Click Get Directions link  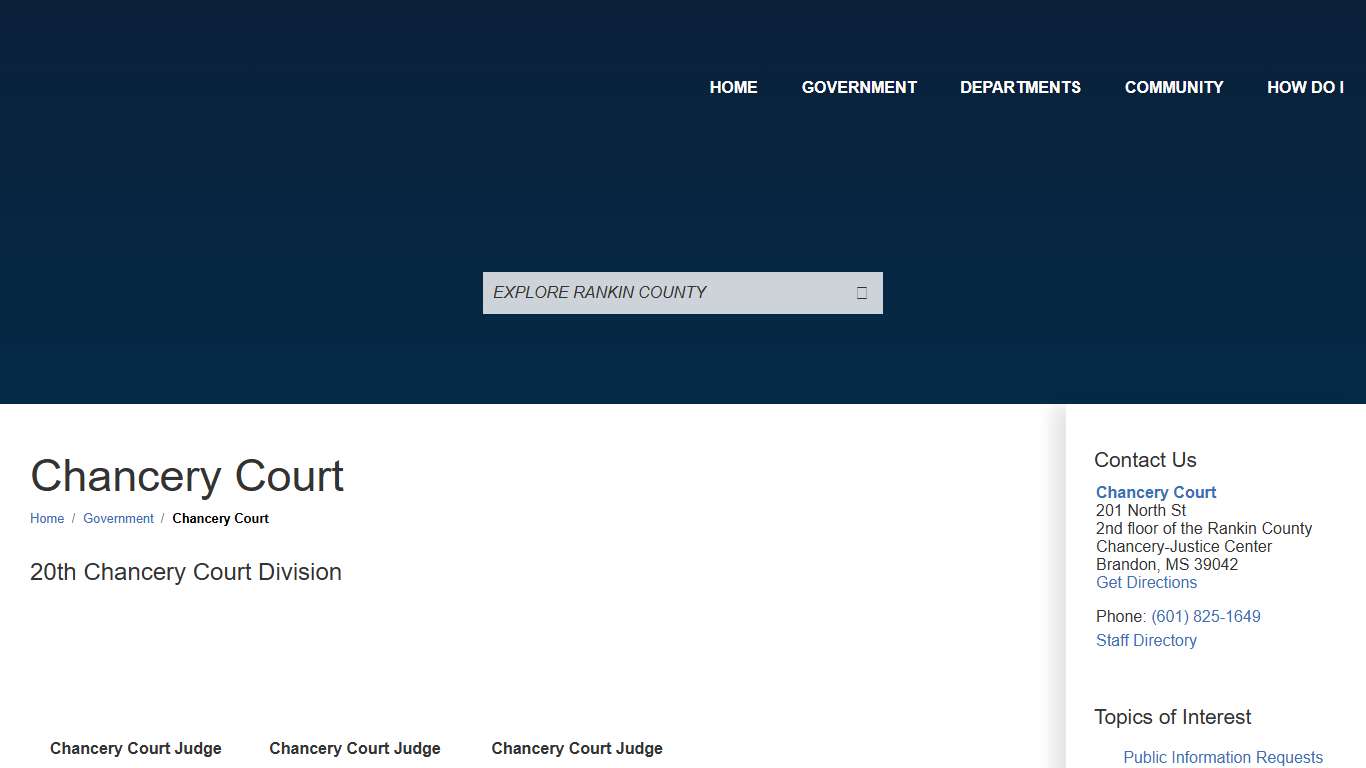[x=1146, y=582]
